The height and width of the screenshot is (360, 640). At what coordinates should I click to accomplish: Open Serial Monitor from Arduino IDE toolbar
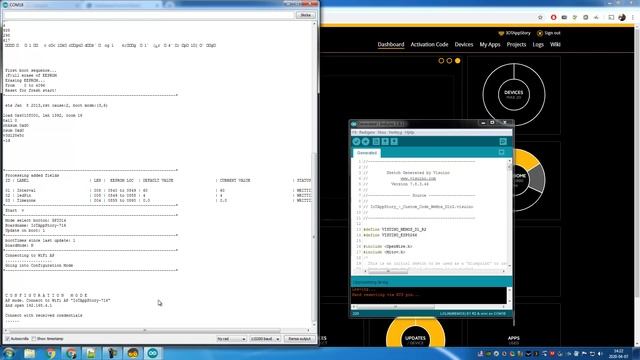click(503, 142)
